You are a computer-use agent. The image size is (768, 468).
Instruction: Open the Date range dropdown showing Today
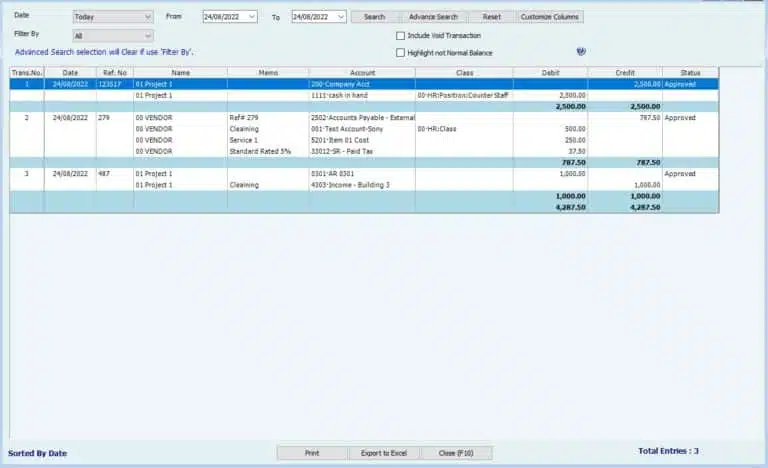(148, 17)
